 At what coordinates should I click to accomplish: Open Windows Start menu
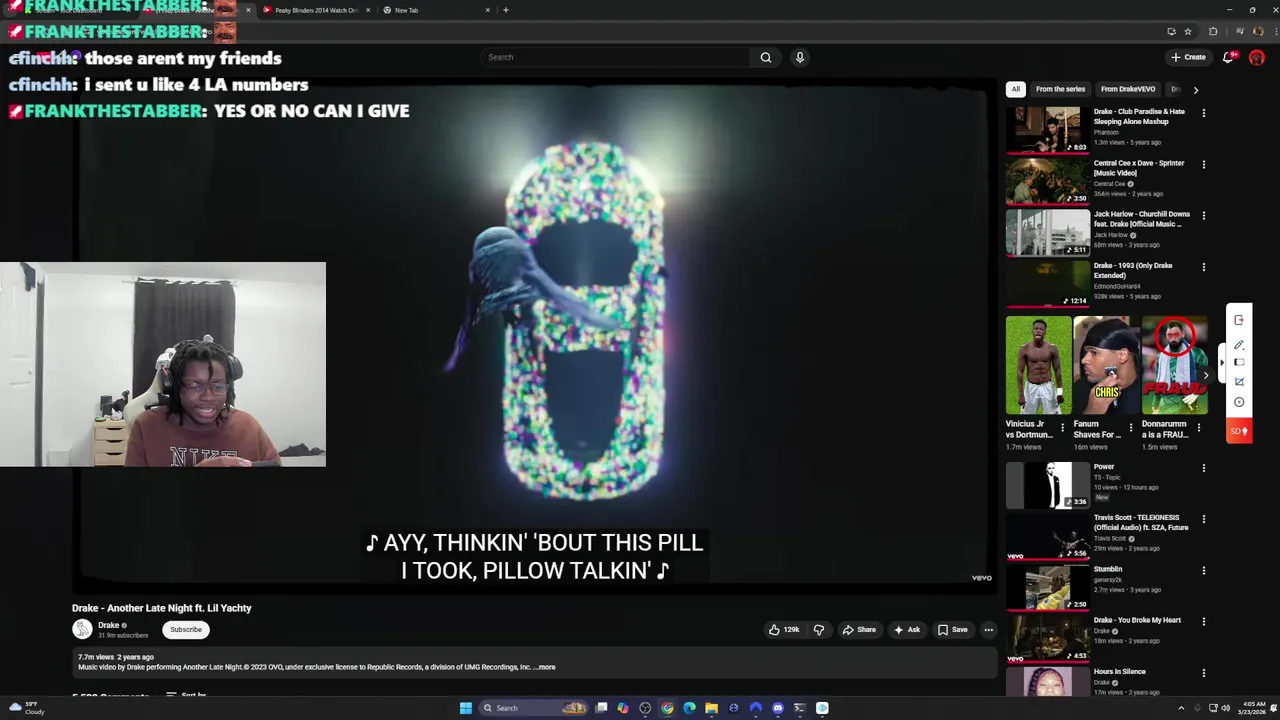coord(466,708)
